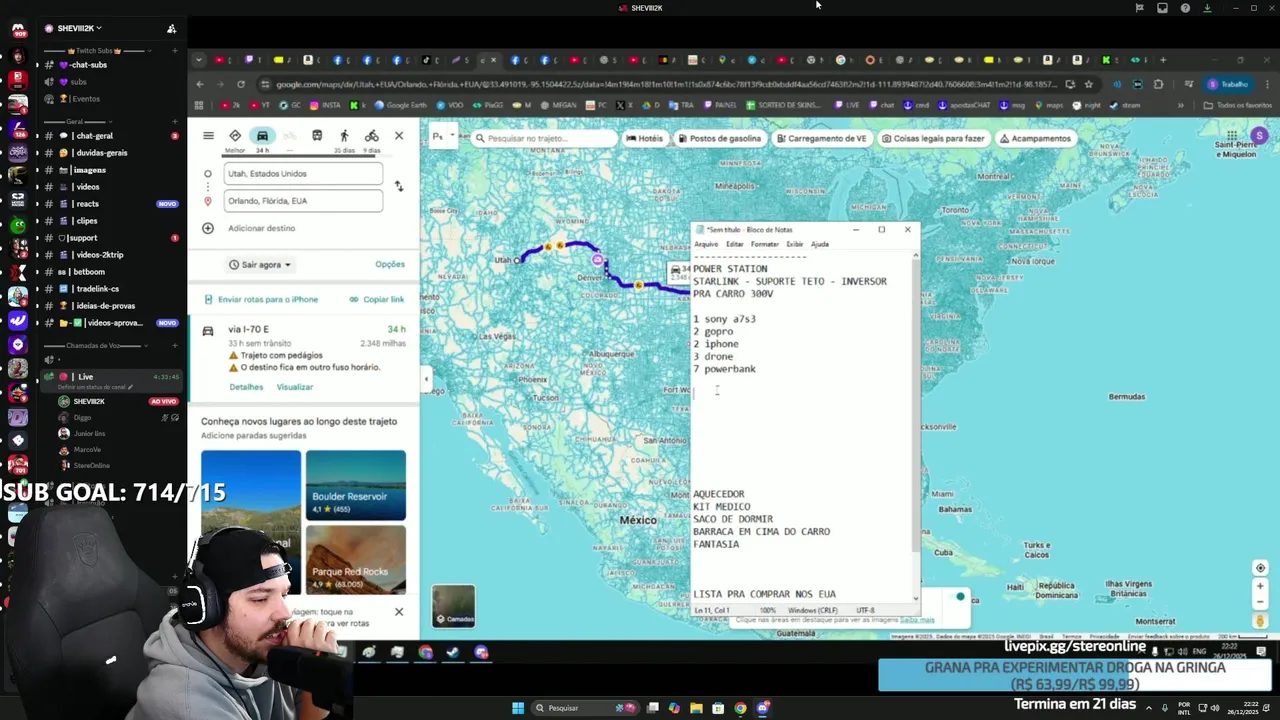Filter by Hotéis chip
1280x720 pixels.
tap(645, 139)
